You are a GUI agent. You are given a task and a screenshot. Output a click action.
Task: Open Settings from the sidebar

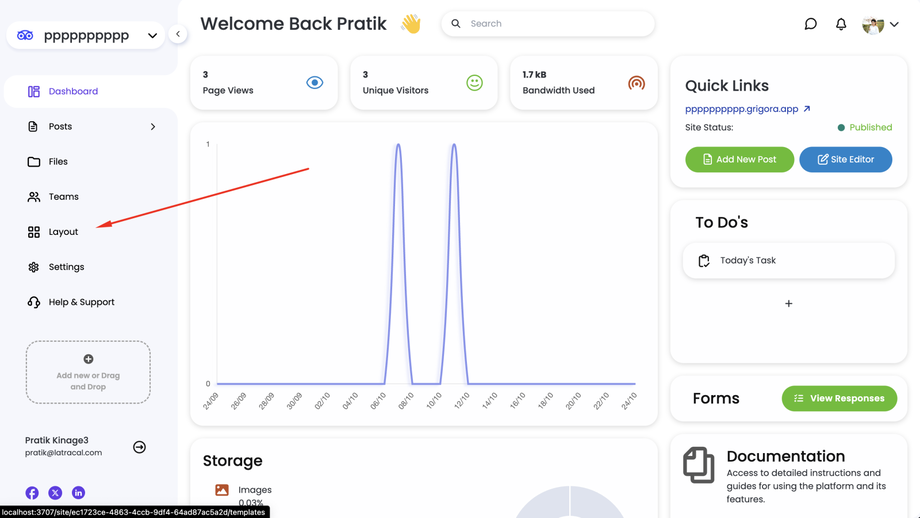point(66,267)
